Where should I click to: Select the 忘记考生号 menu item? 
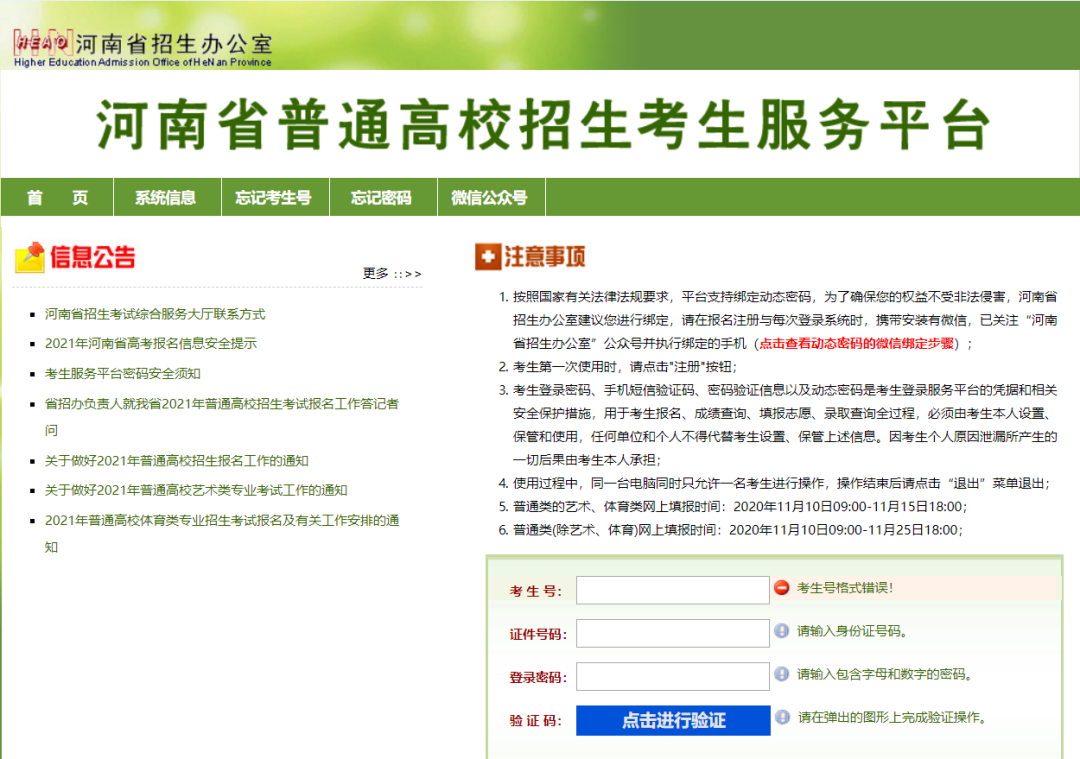coord(274,198)
